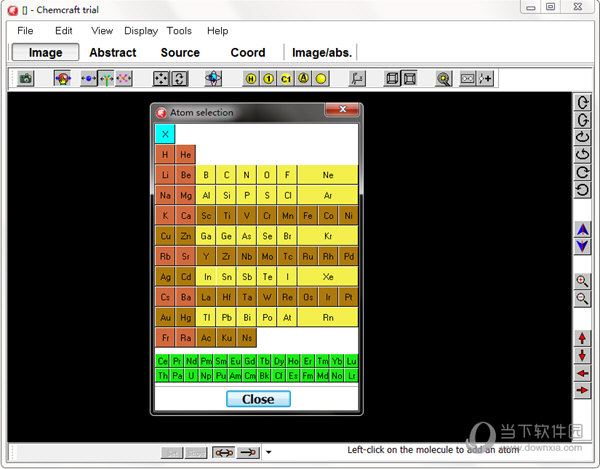This screenshot has height=469, width=600.
Task: Click the yellow C1 label icon
Action: pyautogui.click(x=286, y=79)
